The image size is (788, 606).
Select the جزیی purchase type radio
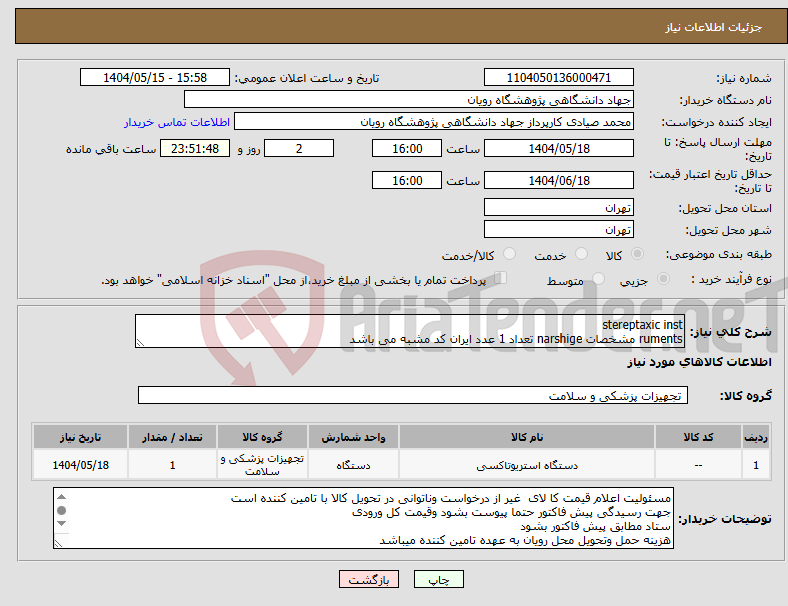pos(663,278)
